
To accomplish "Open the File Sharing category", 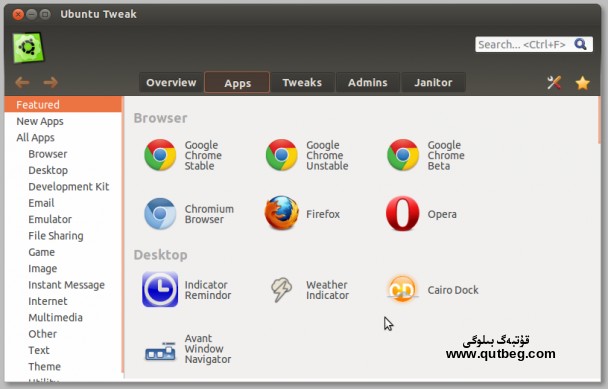I will [63, 236].
